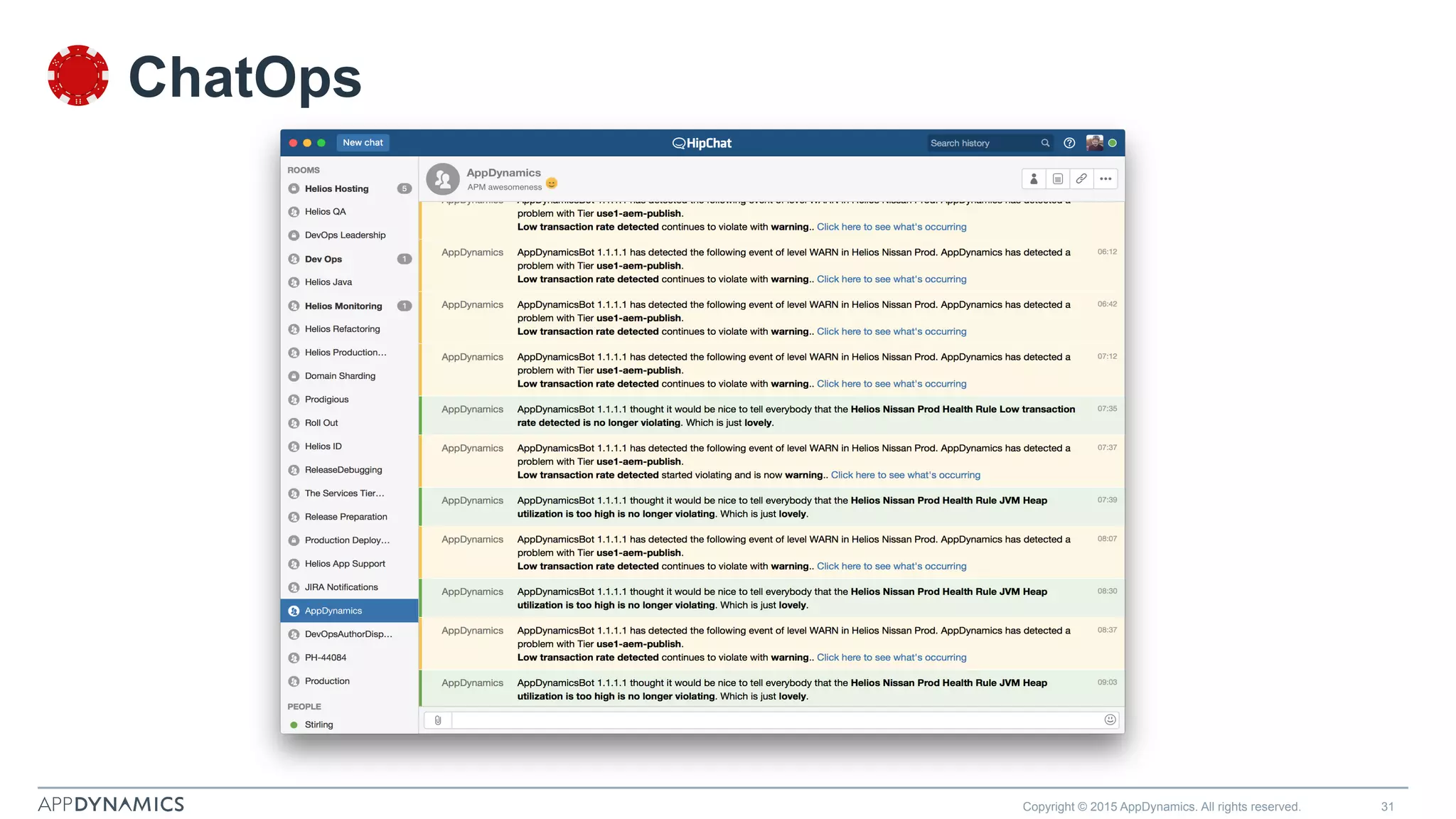The width and height of the screenshot is (1456, 819).
Task: Click into the message input field
Action: click(777, 720)
